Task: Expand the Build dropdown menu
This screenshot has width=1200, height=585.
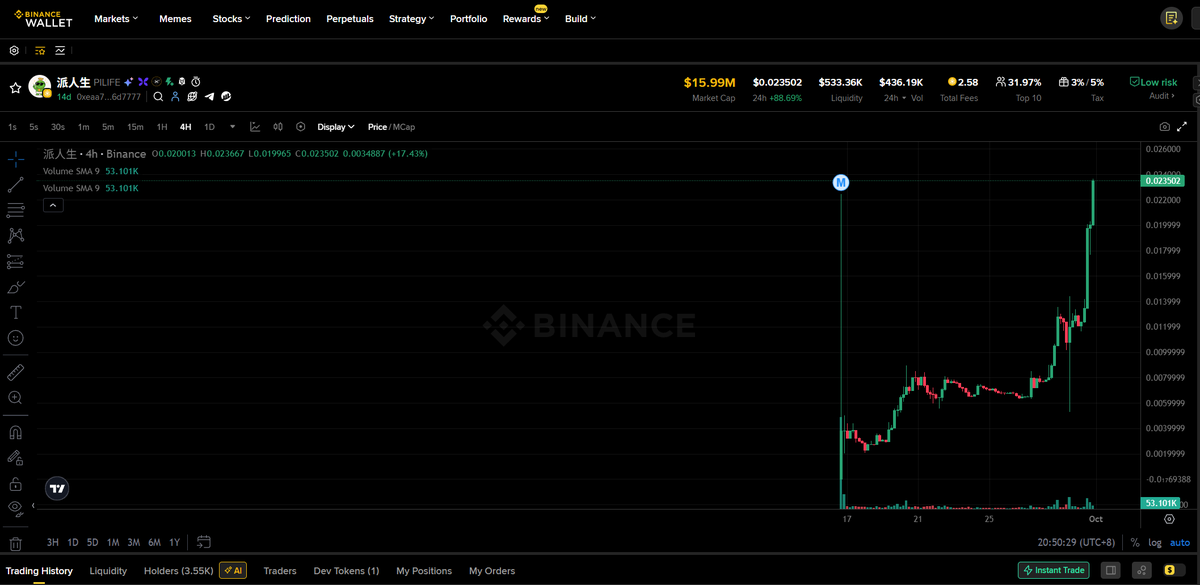Action: click(580, 18)
